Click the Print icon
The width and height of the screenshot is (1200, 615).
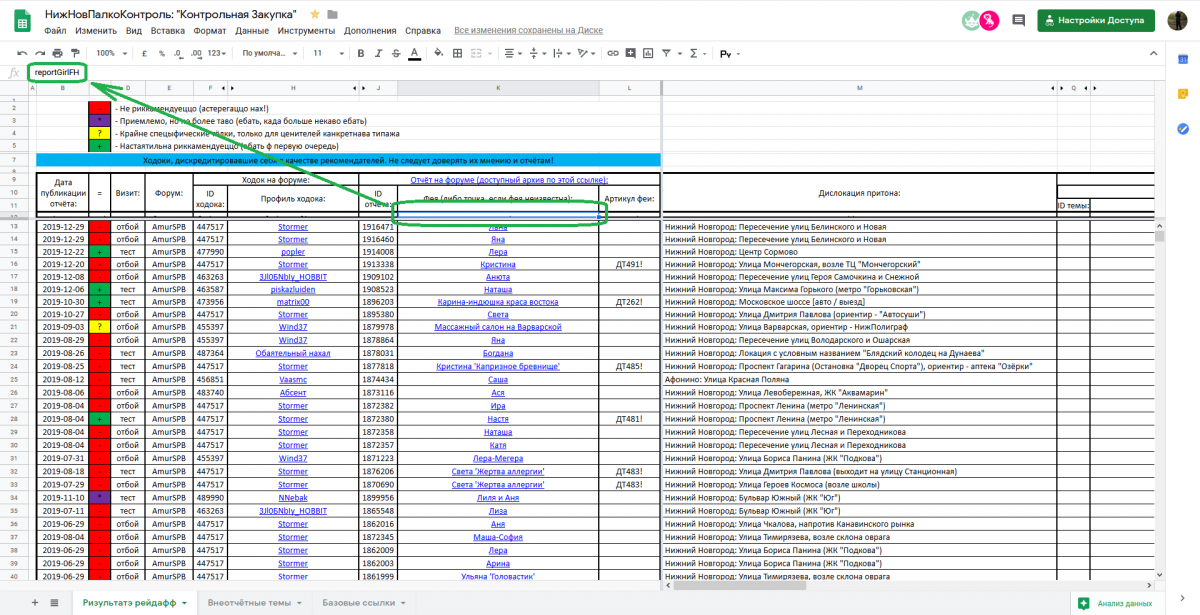pyautogui.click(x=58, y=53)
